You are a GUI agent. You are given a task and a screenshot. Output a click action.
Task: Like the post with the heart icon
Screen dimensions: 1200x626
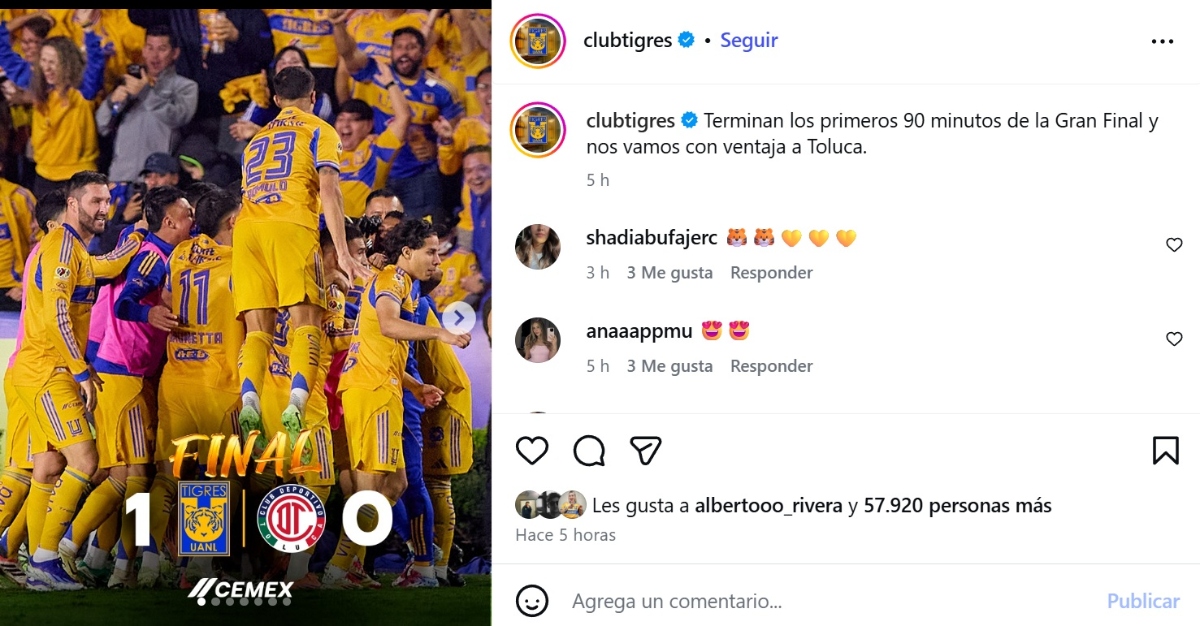(532, 451)
